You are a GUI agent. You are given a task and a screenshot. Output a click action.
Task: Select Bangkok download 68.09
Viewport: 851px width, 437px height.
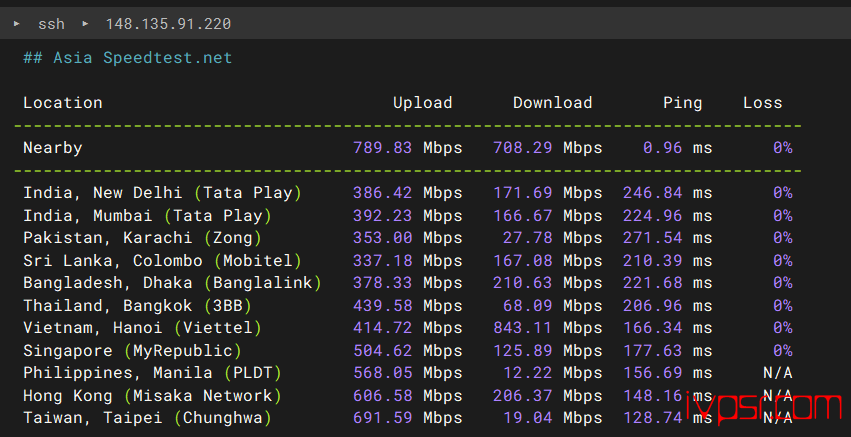(x=528, y=306)
